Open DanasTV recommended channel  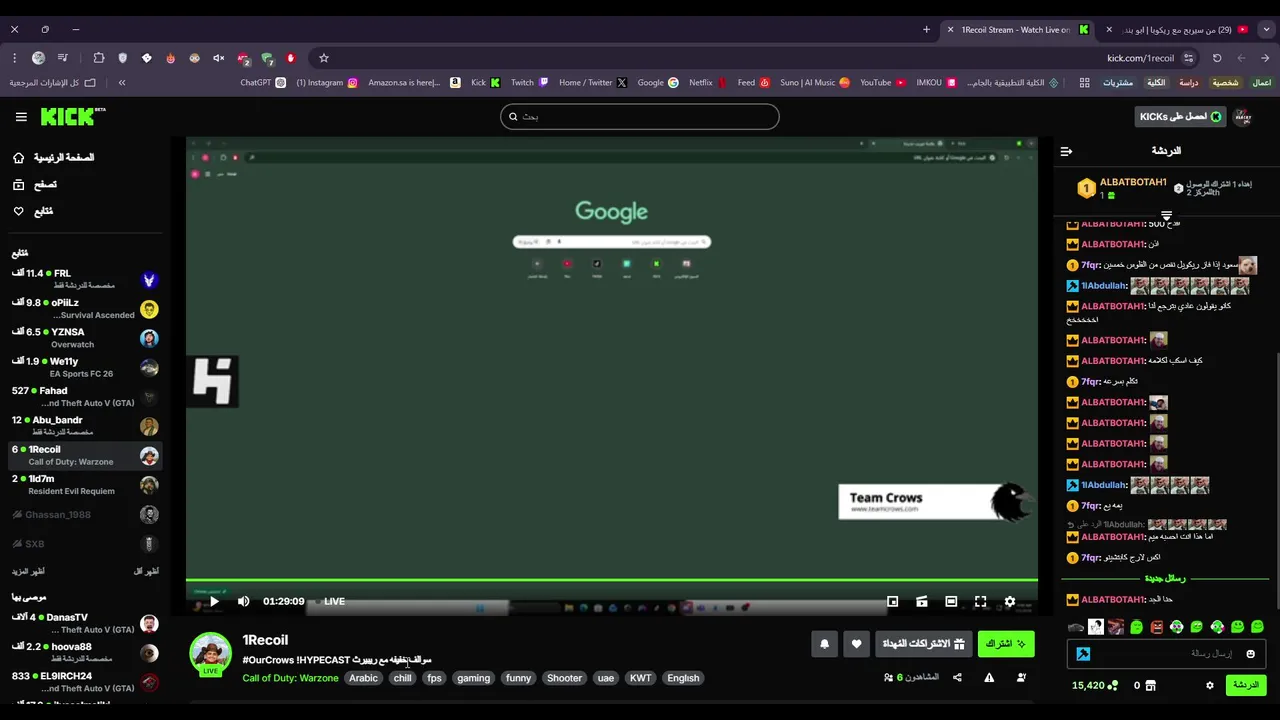click(85, 624)
